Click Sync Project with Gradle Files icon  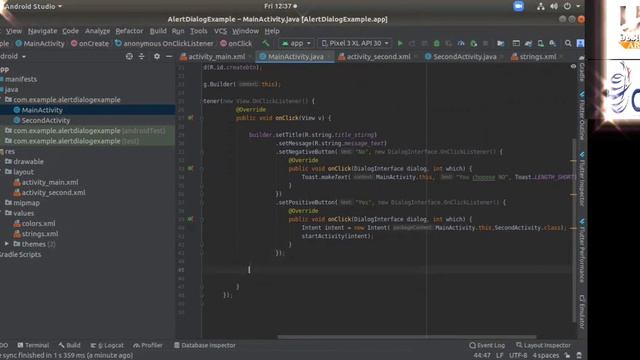click(528, 43)
